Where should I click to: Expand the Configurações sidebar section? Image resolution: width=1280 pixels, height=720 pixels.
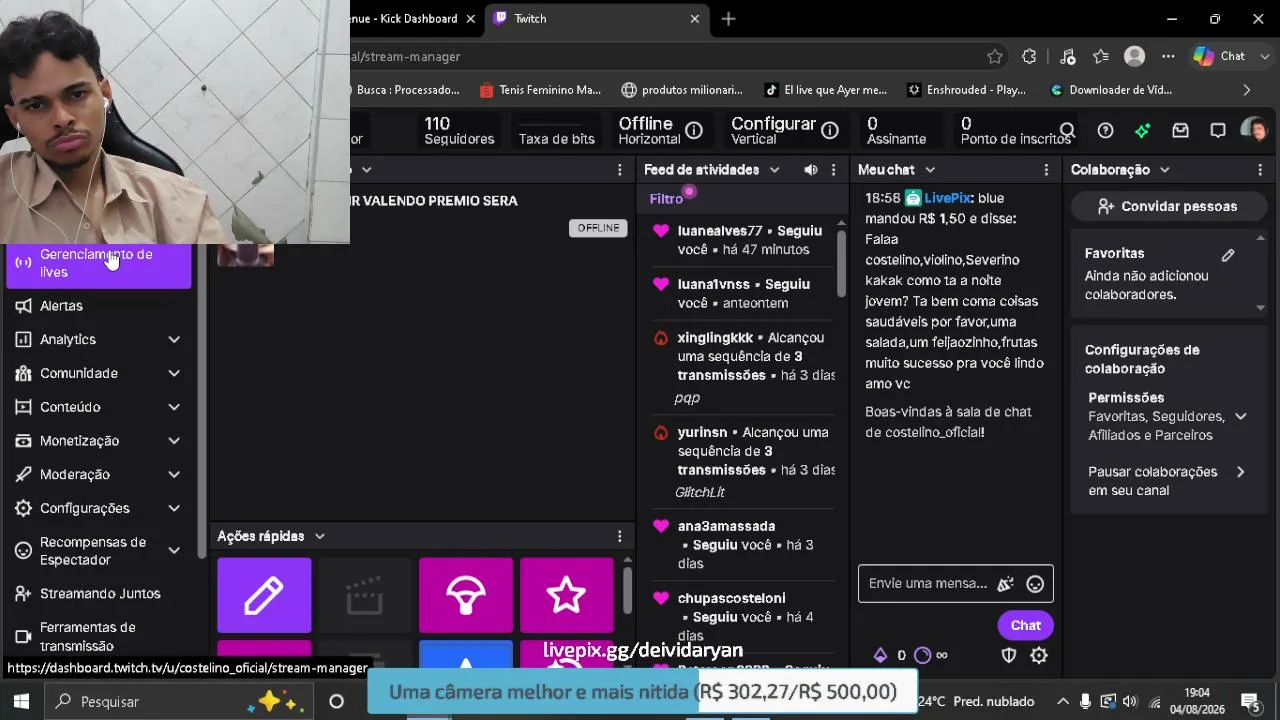click(174, 509)
